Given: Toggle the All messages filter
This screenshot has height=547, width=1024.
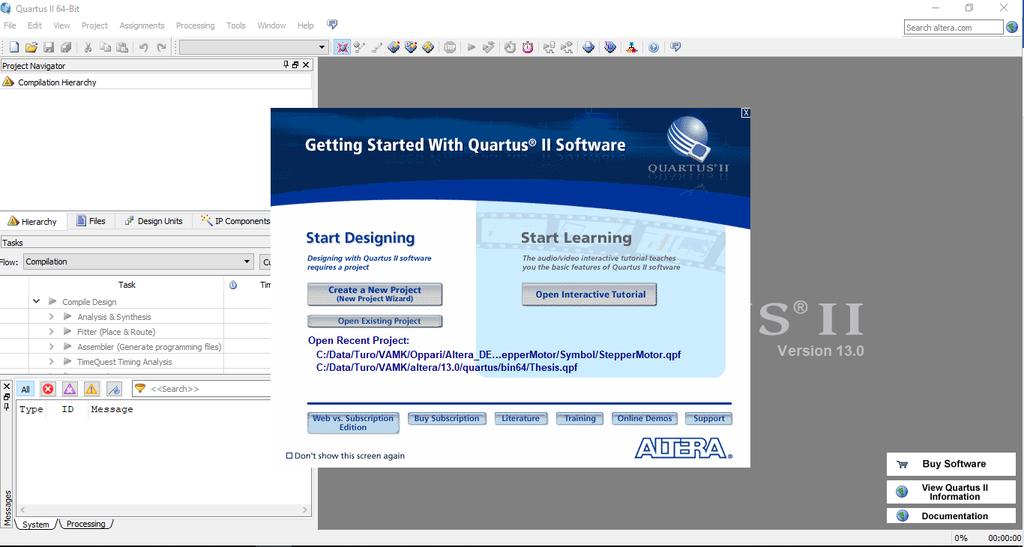Looking at the screenshot, I should pos(25,389).
